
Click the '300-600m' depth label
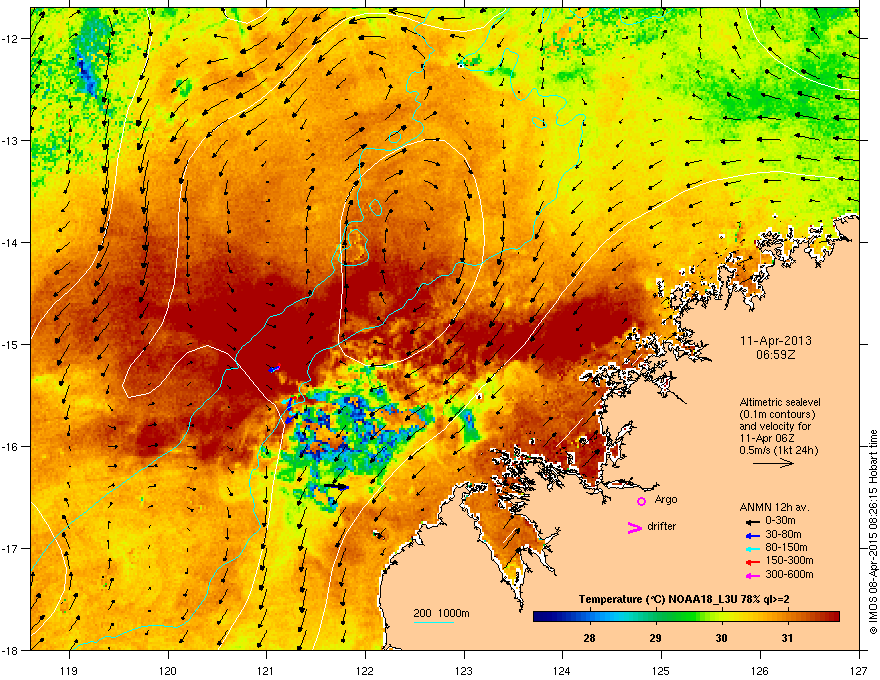coord(789,574)
